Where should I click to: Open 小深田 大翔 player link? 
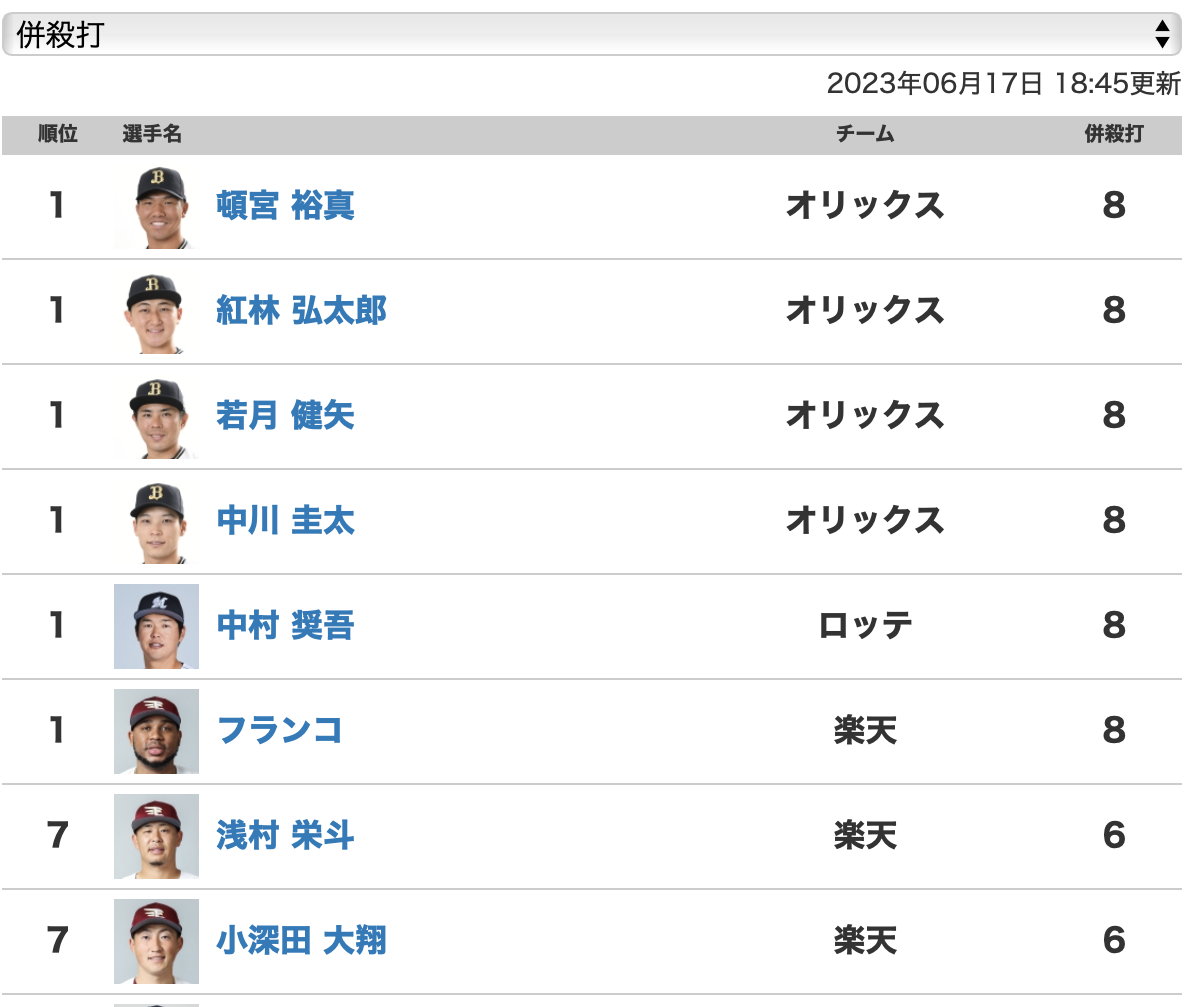[302, 941]
